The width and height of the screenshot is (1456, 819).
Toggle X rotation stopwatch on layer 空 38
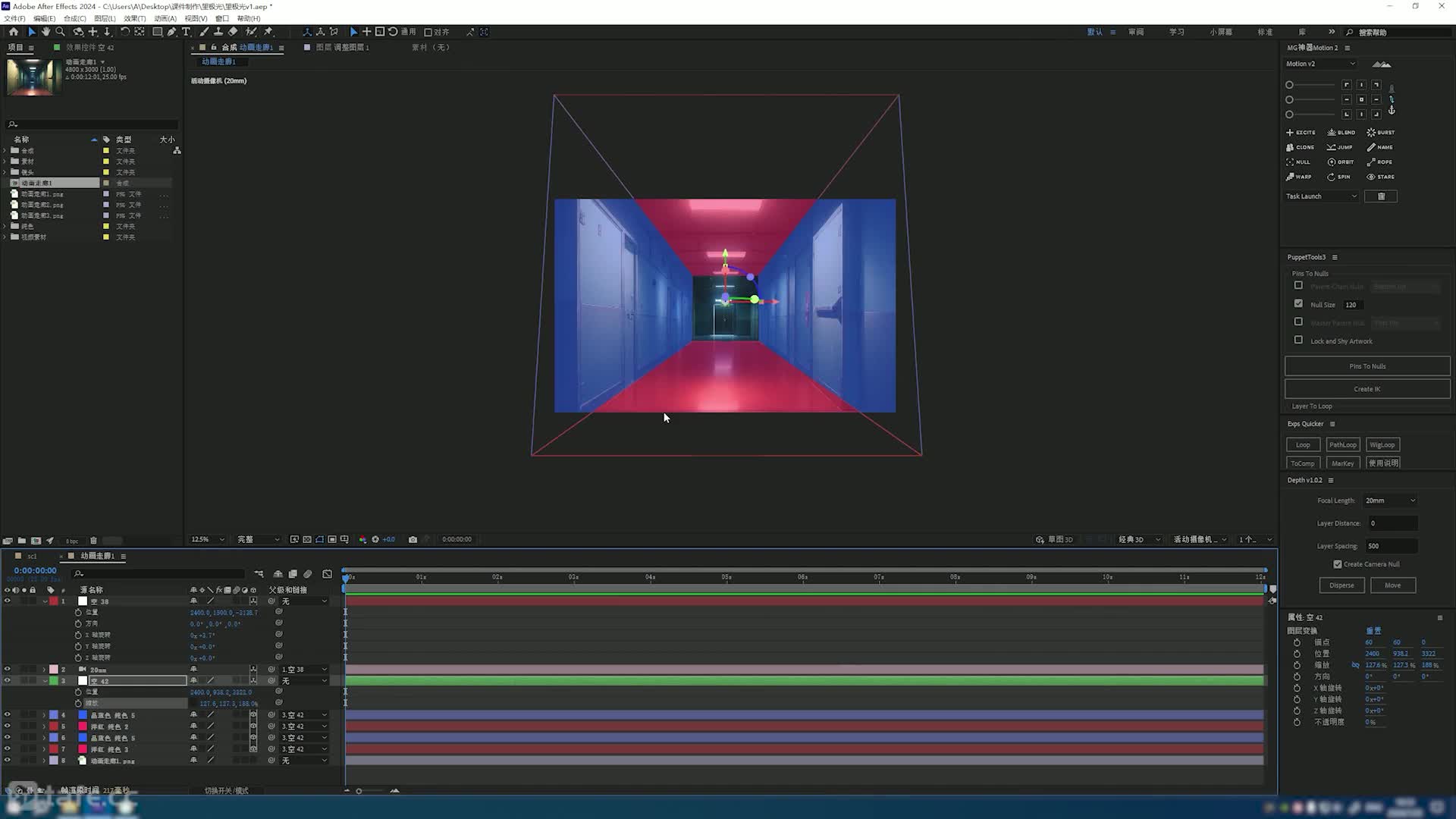tap(78, 635)
